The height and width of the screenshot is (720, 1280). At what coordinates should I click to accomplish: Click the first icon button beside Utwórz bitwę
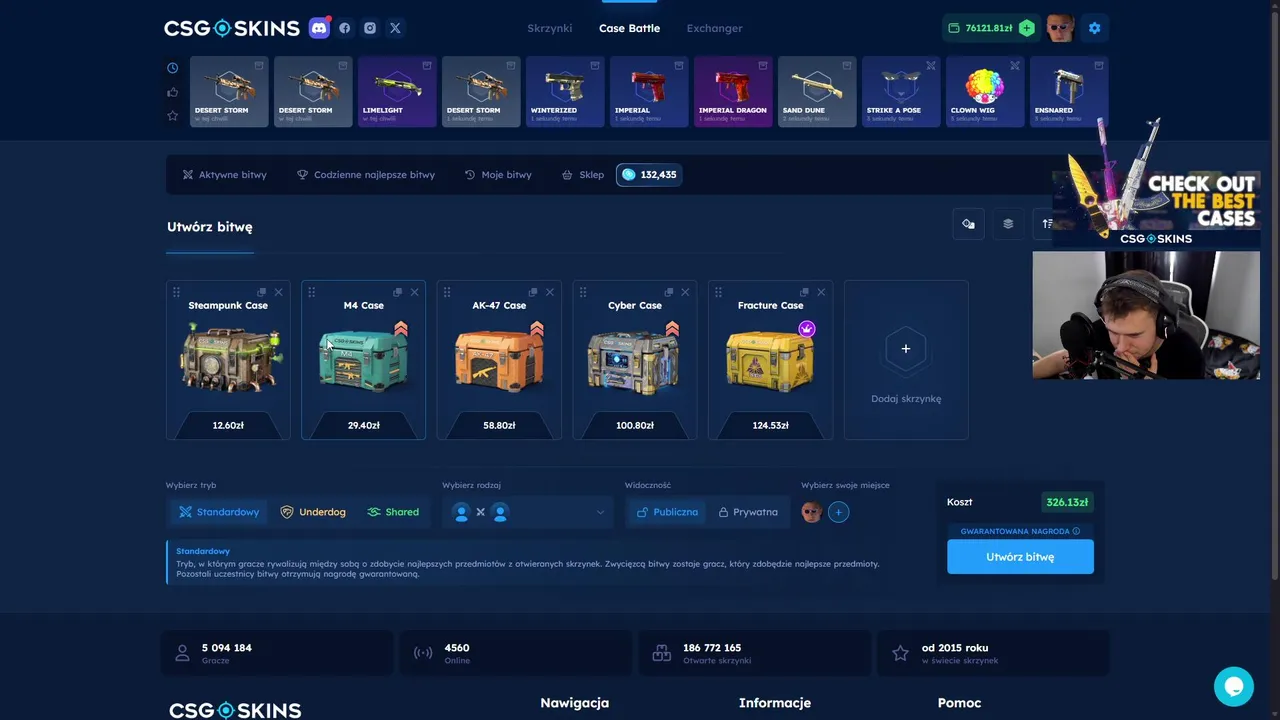(968, 224)
